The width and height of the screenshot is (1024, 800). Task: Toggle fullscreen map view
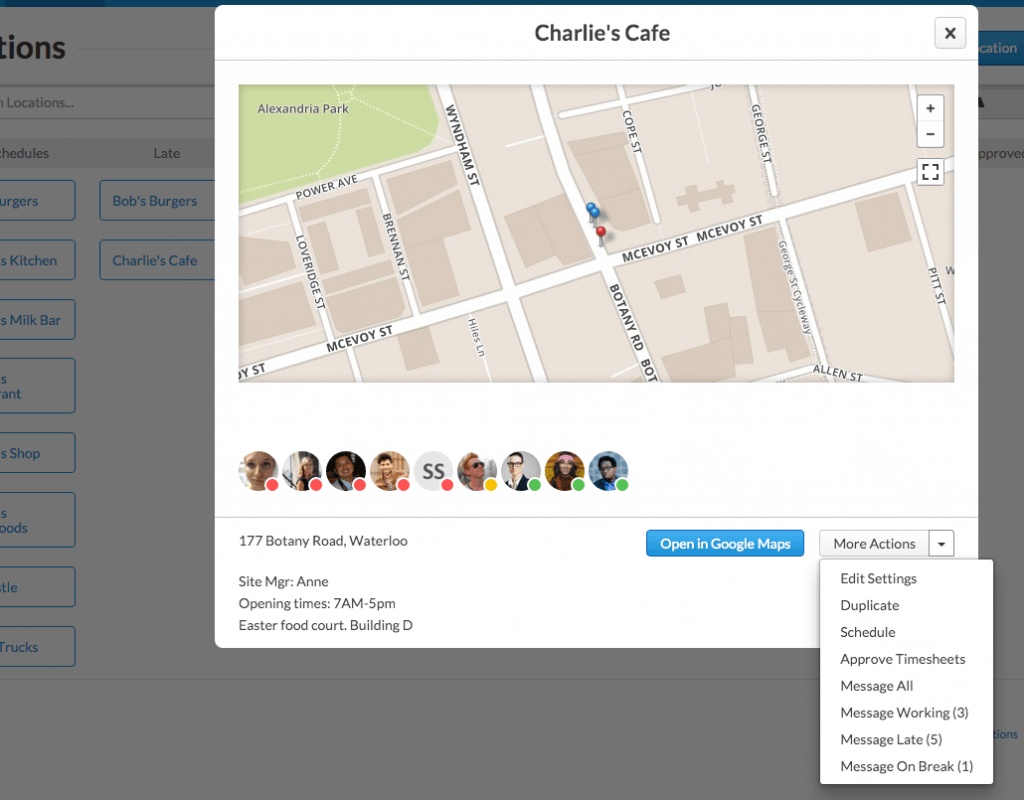tap(930, 172)
